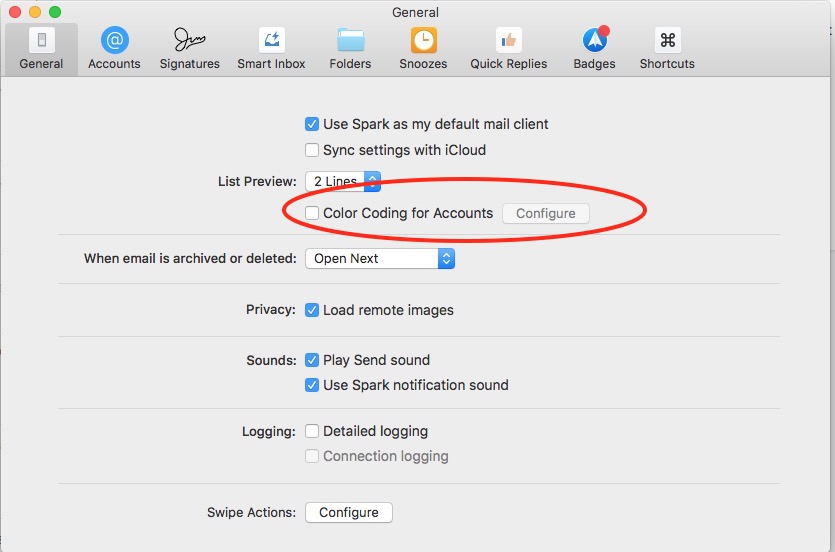Open the Folders preferences icon
Screen dimensions: 835x552
350,40
